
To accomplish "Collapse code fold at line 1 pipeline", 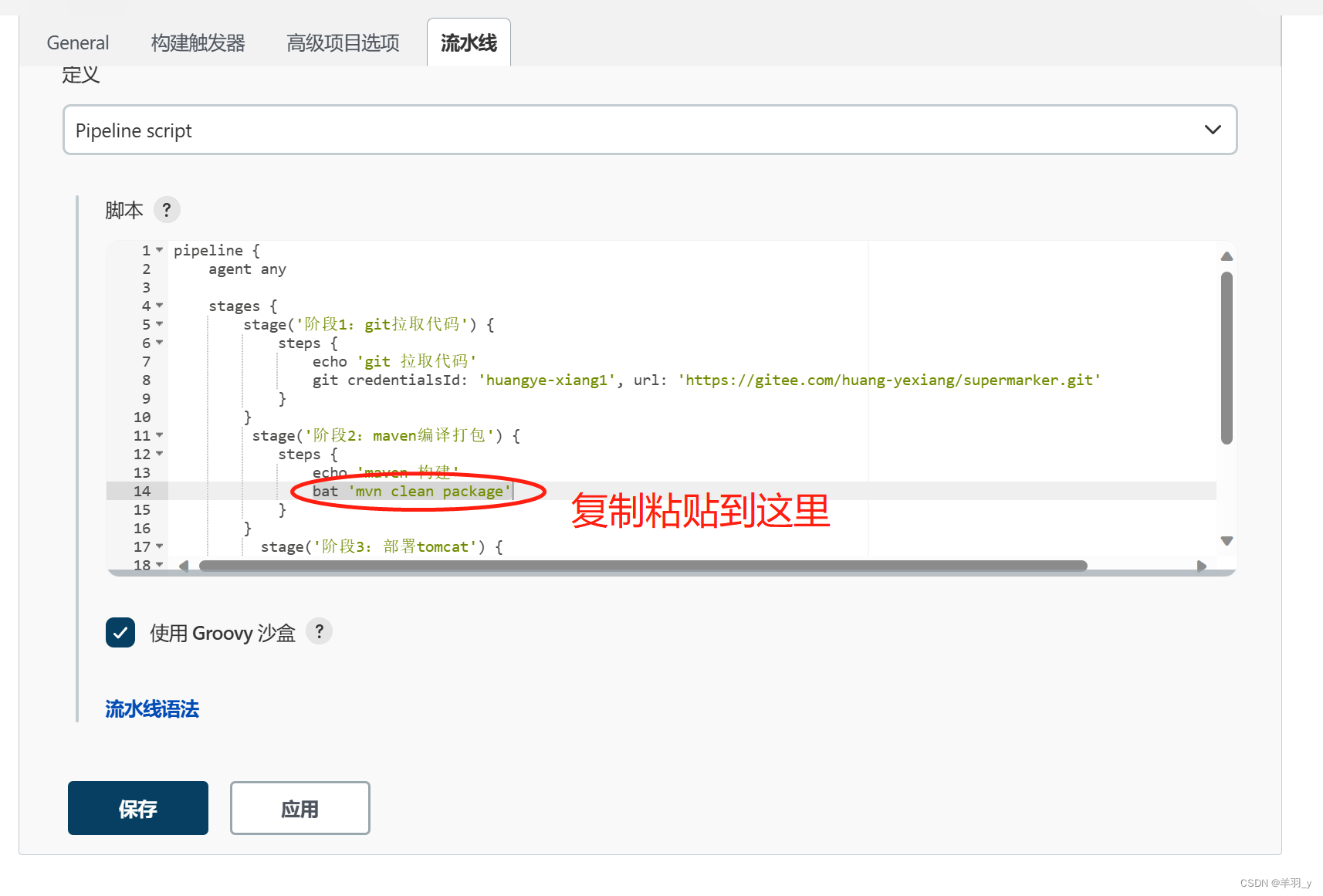I will (160, 250).
